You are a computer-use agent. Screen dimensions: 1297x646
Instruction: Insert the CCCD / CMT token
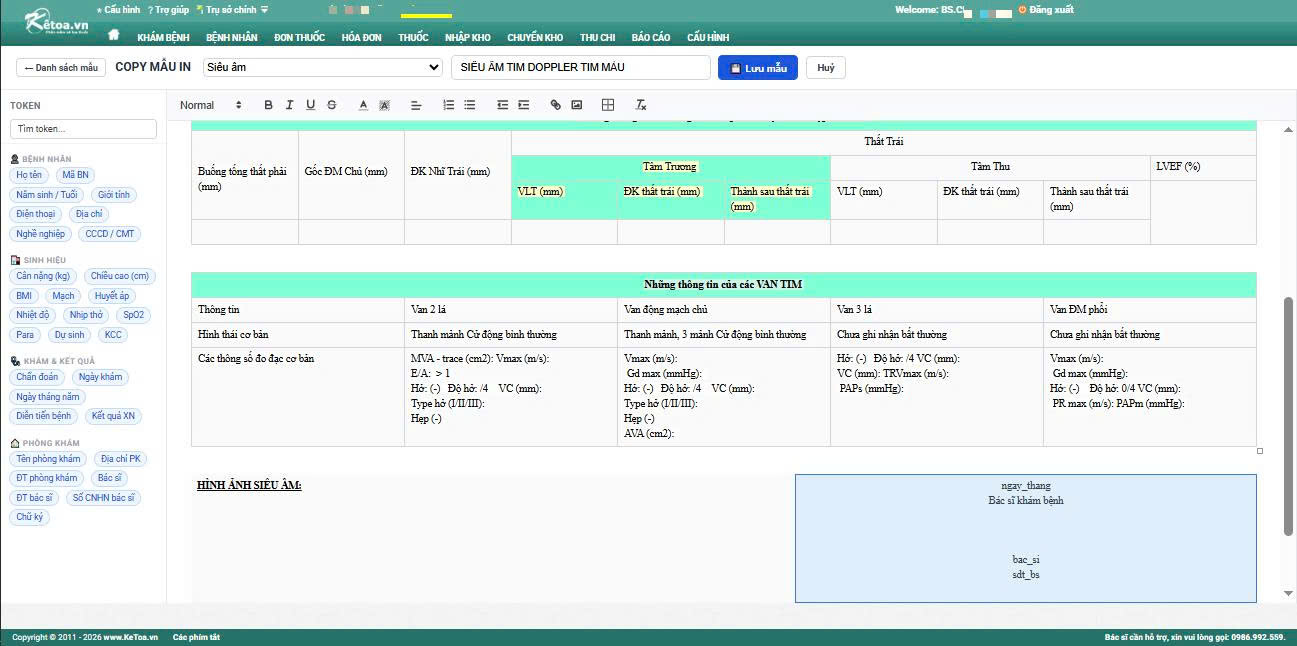point(110,234)
